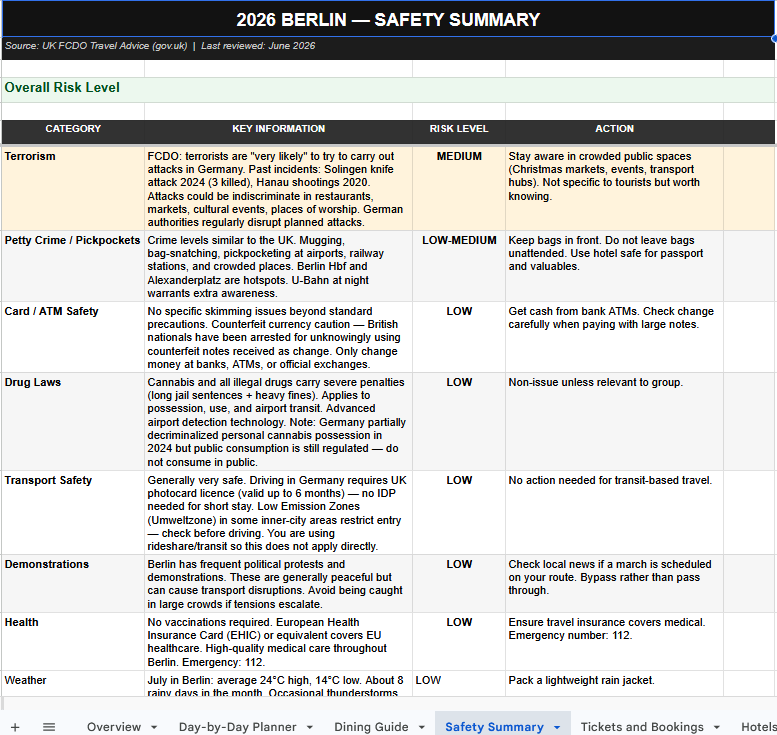777x735 pixels.
Task: Add a new sheet with plus icon
Action: pos(15,727)
